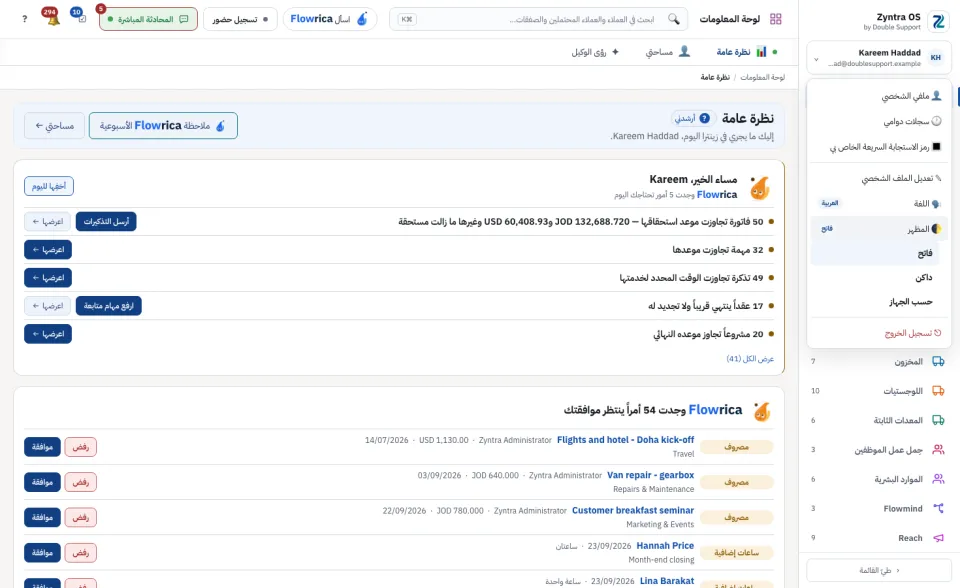This screenshot has height=588, width=960.
Task: Open the notifications bell with 294 badge
Action: (53, 18)
